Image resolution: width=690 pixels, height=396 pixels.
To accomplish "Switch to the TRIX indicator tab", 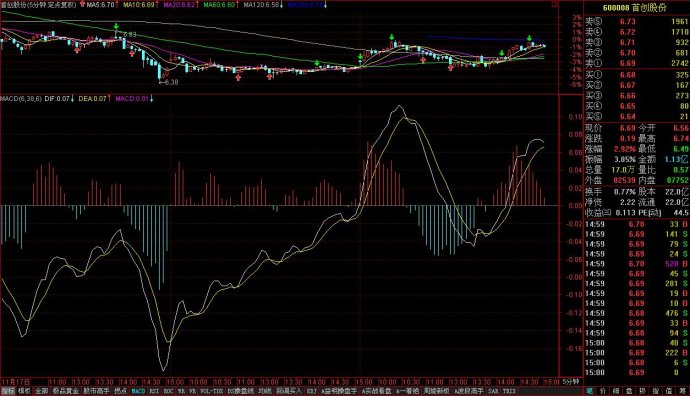I will [509, 391].
